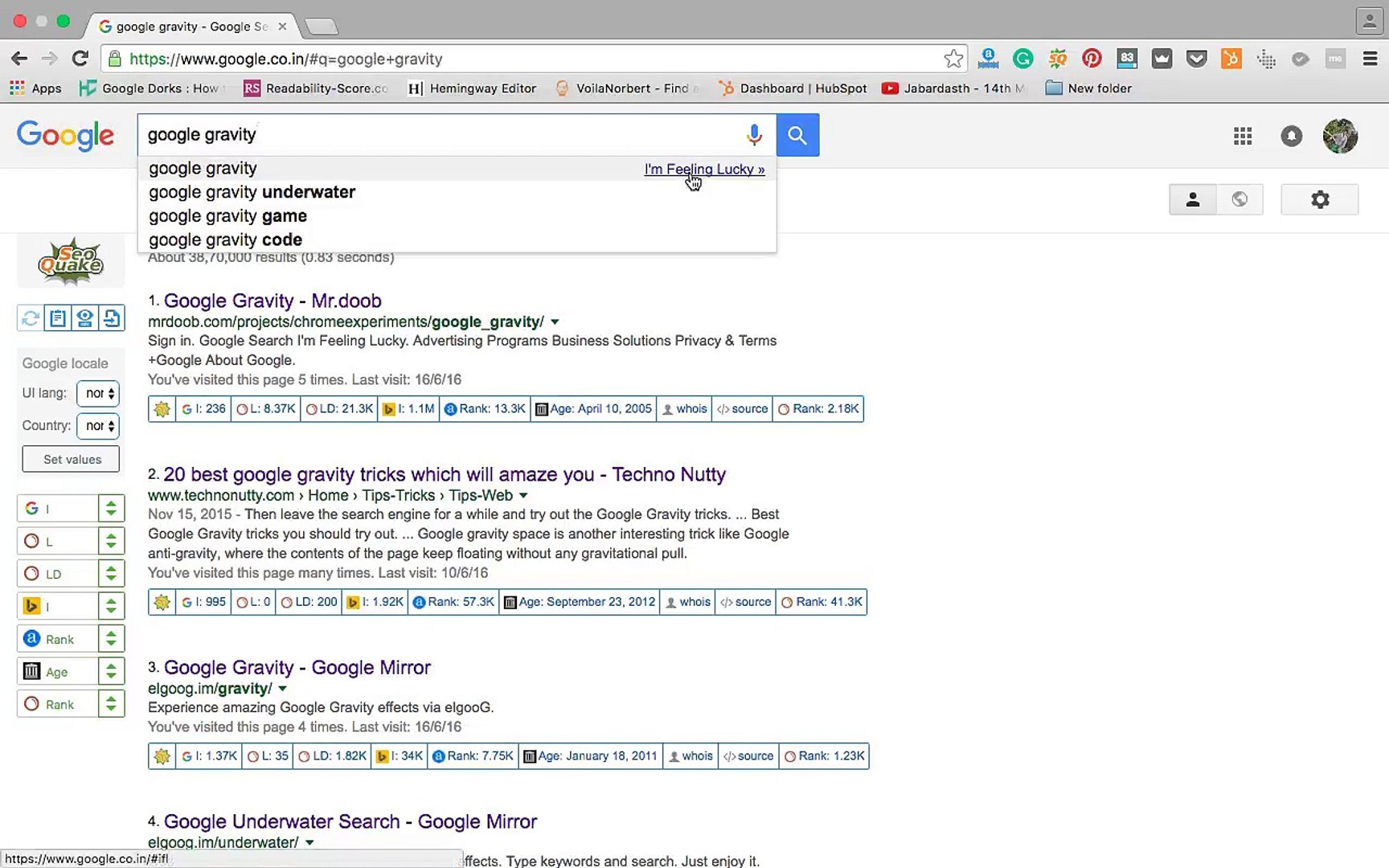Click the SEOquake logo

coord(71,261)
